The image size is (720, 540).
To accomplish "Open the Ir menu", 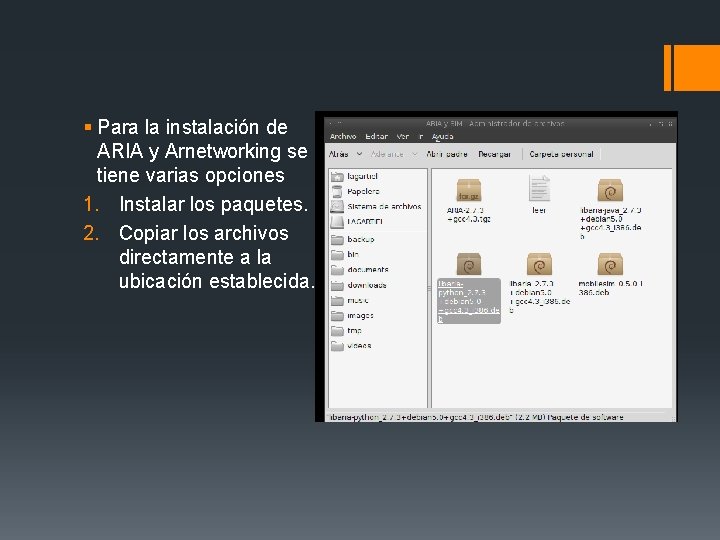I will 421,136.
